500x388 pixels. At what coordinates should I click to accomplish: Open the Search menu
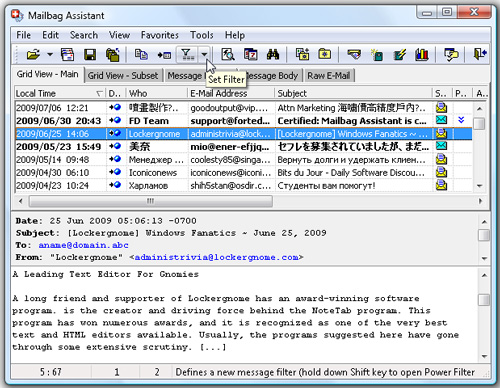[84, 35]
